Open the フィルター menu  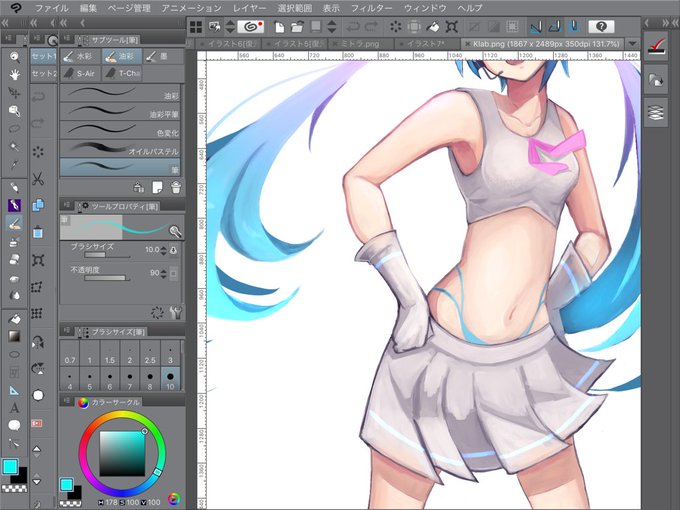pos(372,8)
